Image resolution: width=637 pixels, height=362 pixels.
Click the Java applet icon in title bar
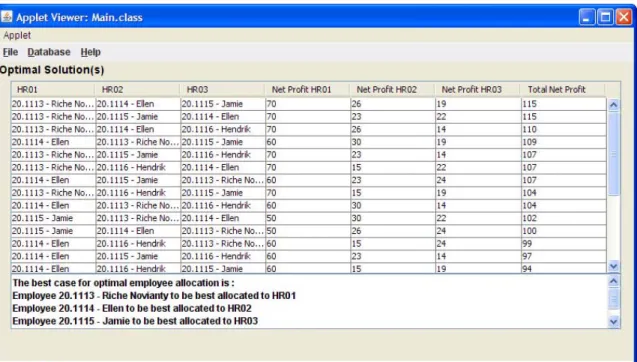6,17
